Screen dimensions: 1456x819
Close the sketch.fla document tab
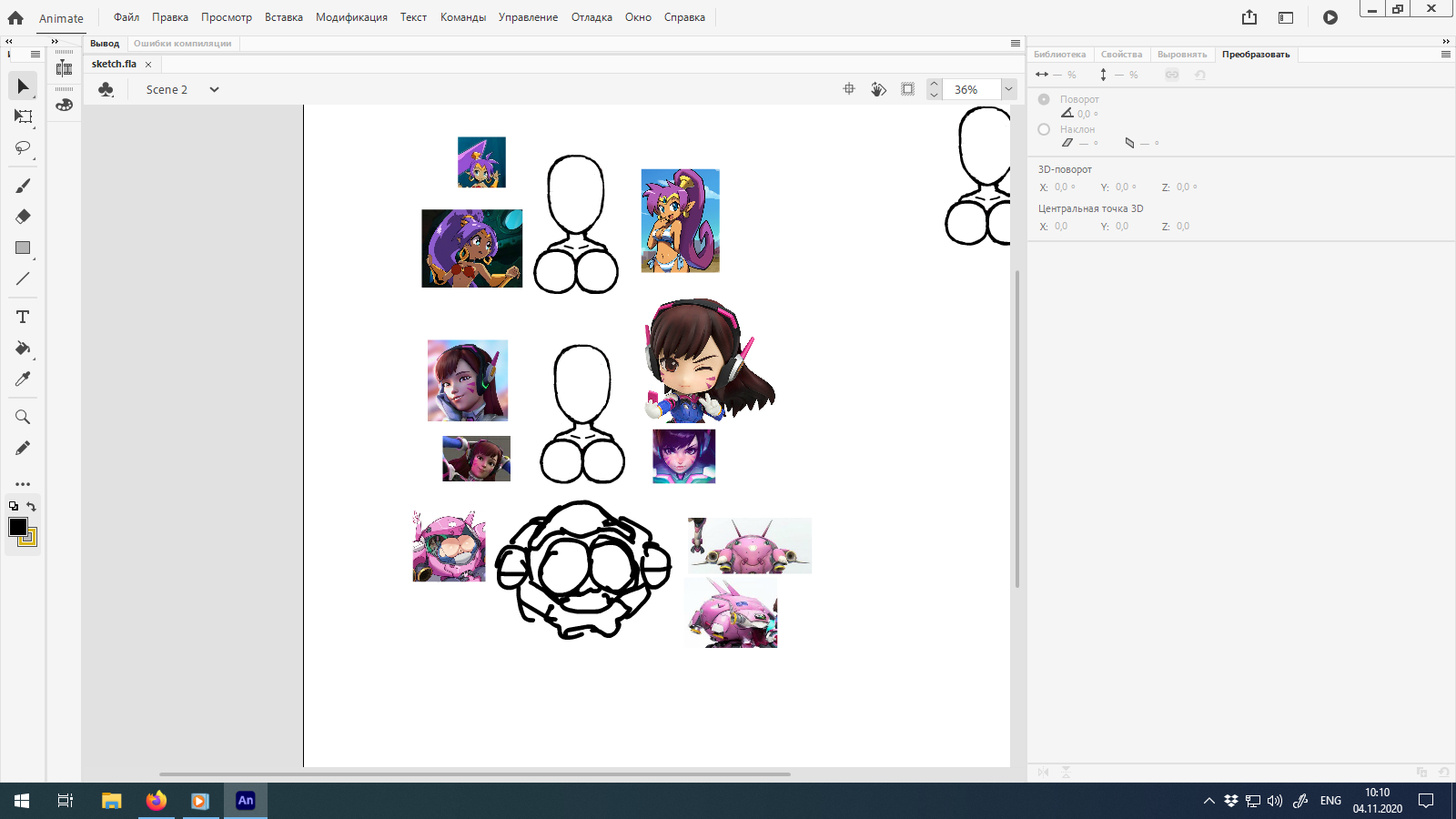click(148, 65)
